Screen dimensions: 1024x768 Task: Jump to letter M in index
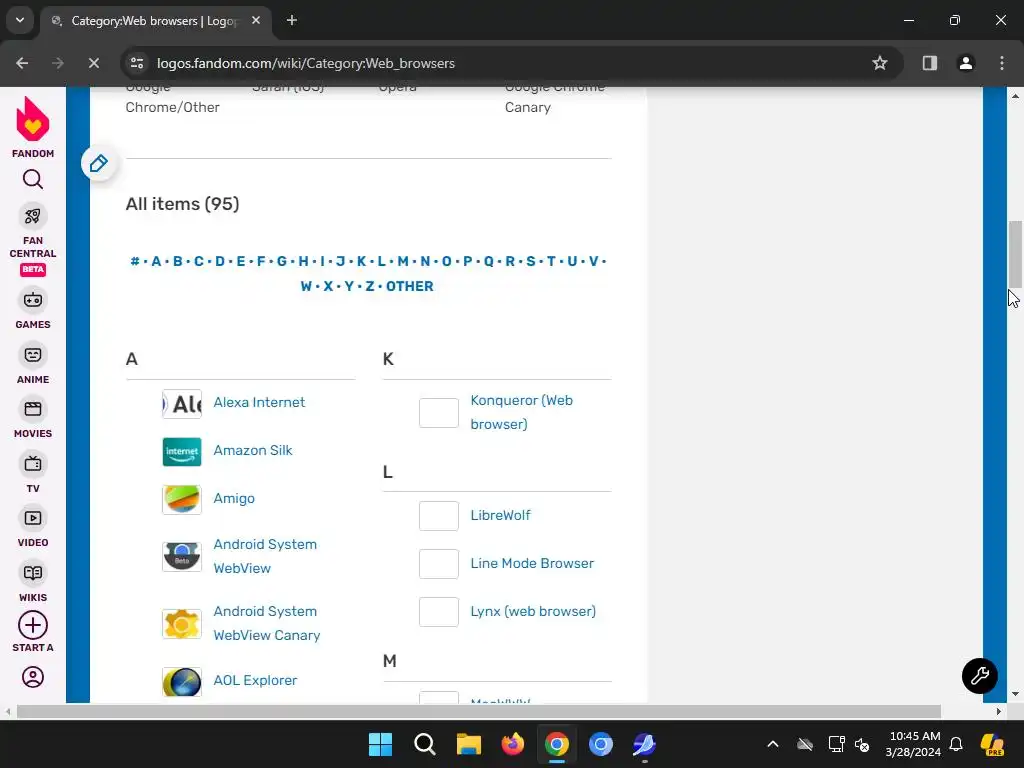(403, 261)
